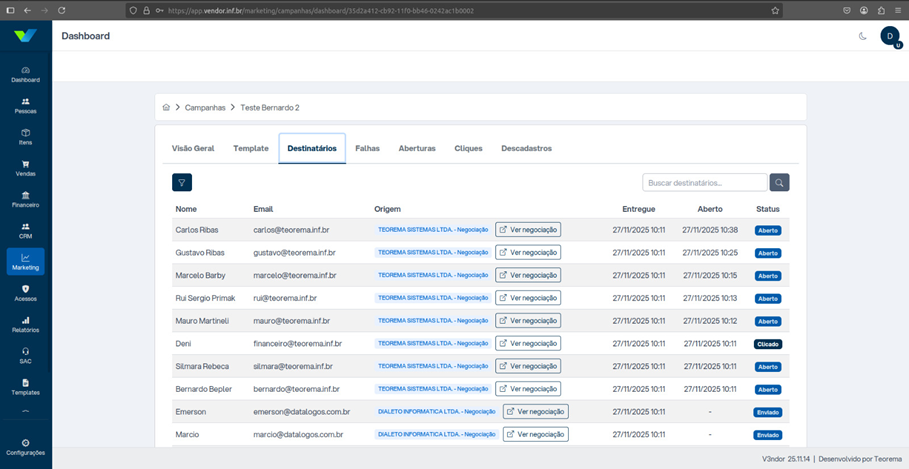This screenshot has width=909, height=469.
Task: Open the user avatar D menu
Action: tap(890, 36)
